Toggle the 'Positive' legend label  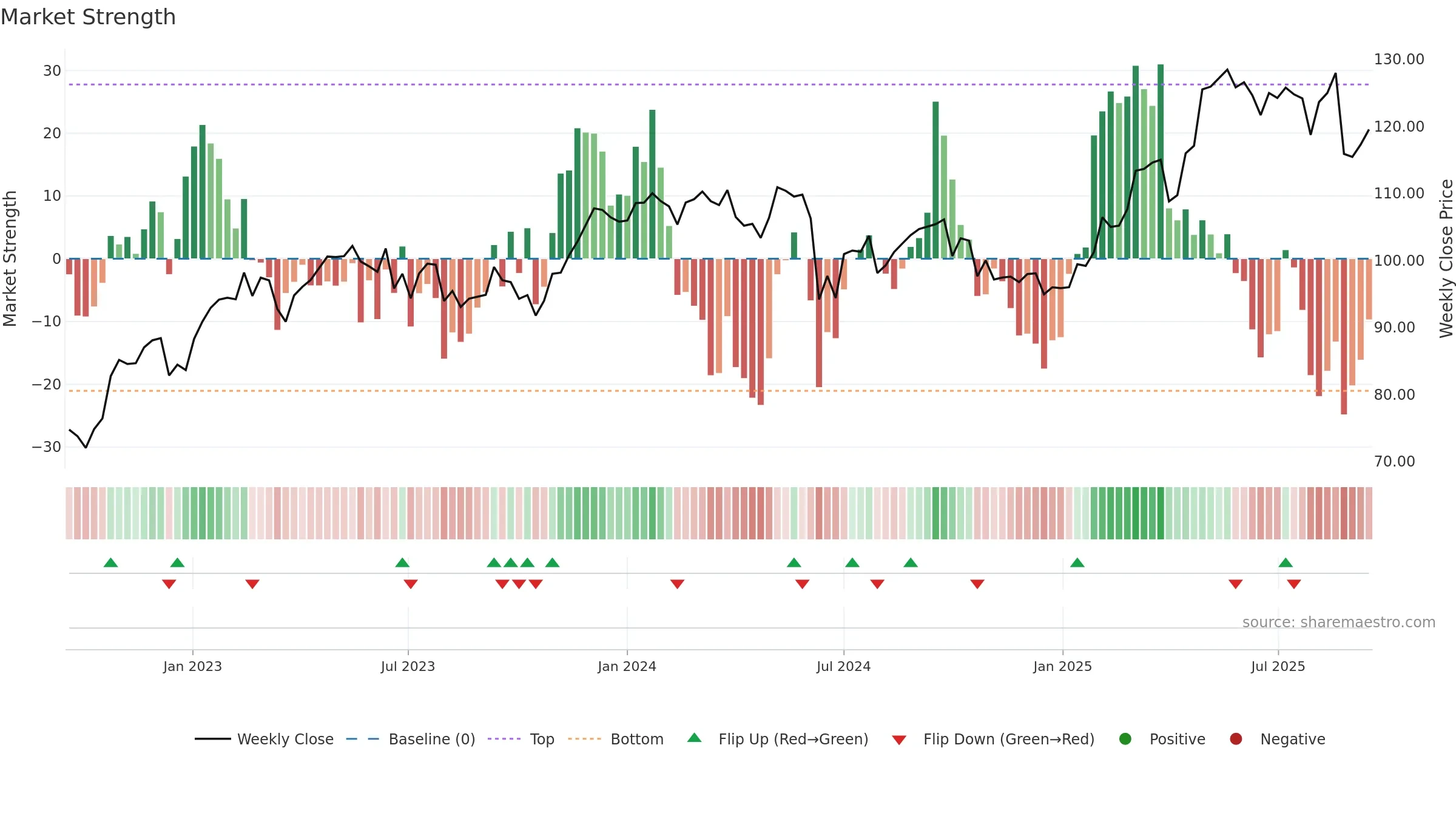point(1178,739)
